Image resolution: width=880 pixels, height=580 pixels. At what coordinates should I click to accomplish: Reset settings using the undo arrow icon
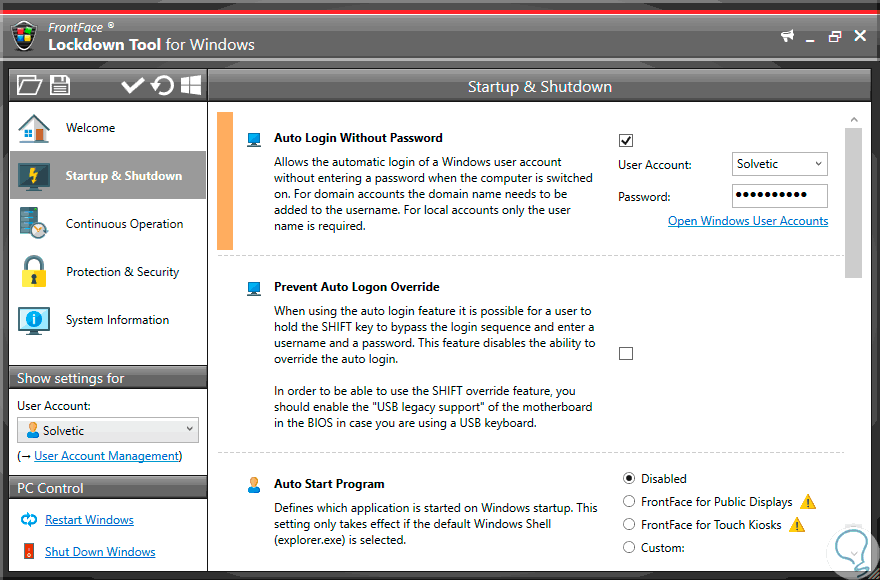tap(163, 85)
